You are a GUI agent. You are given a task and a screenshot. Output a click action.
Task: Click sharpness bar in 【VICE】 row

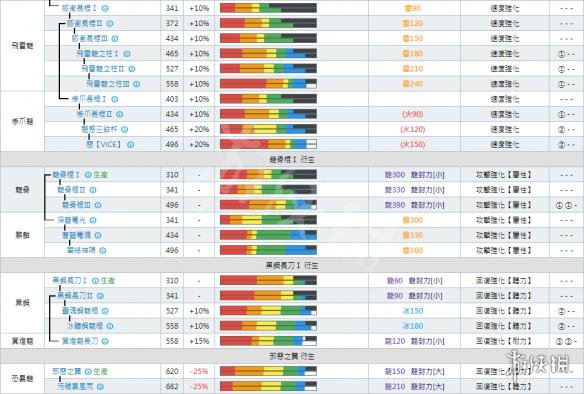(x=268, y=144)
